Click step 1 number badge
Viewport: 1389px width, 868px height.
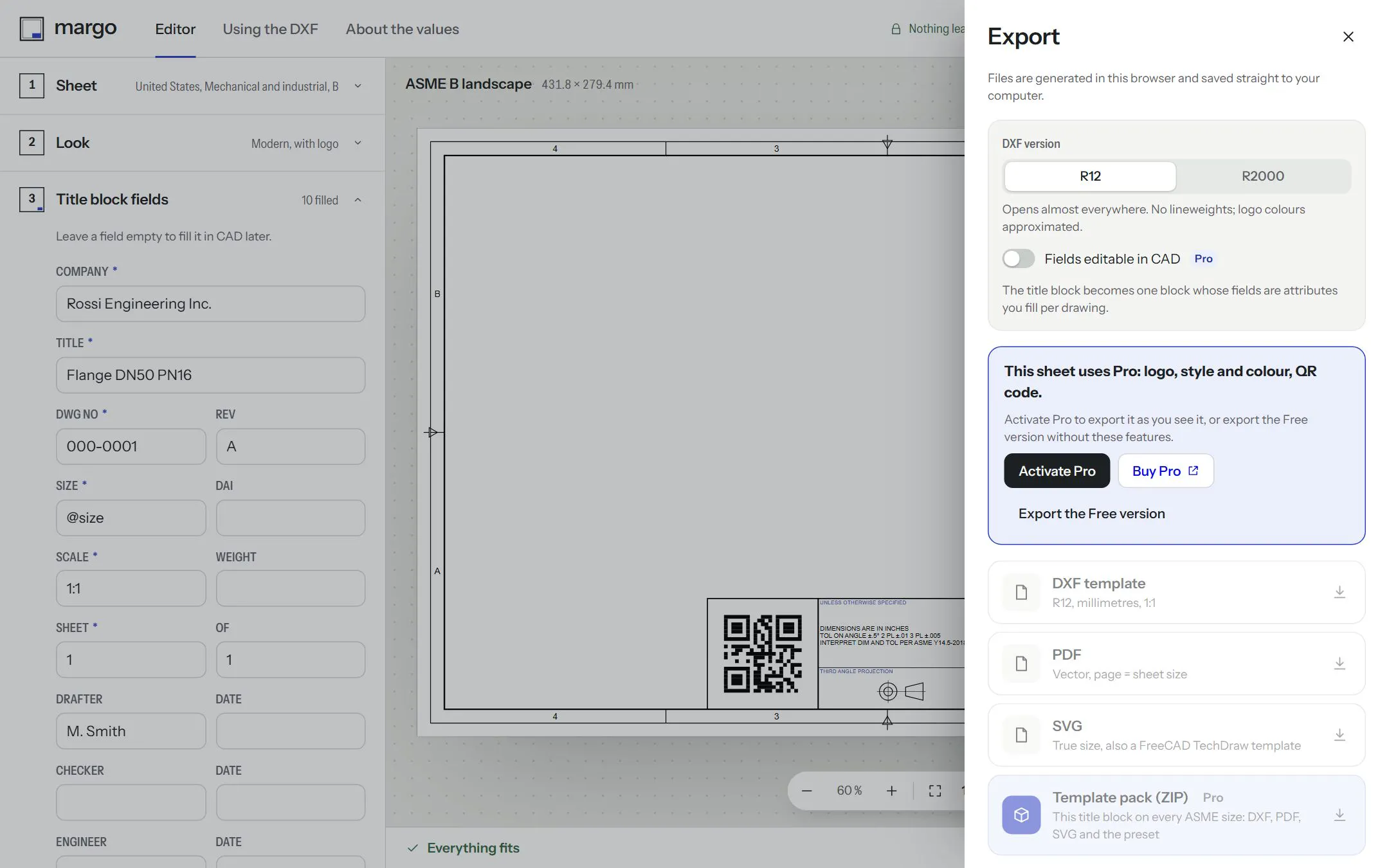pyautogui.click(x=32, y=86)
